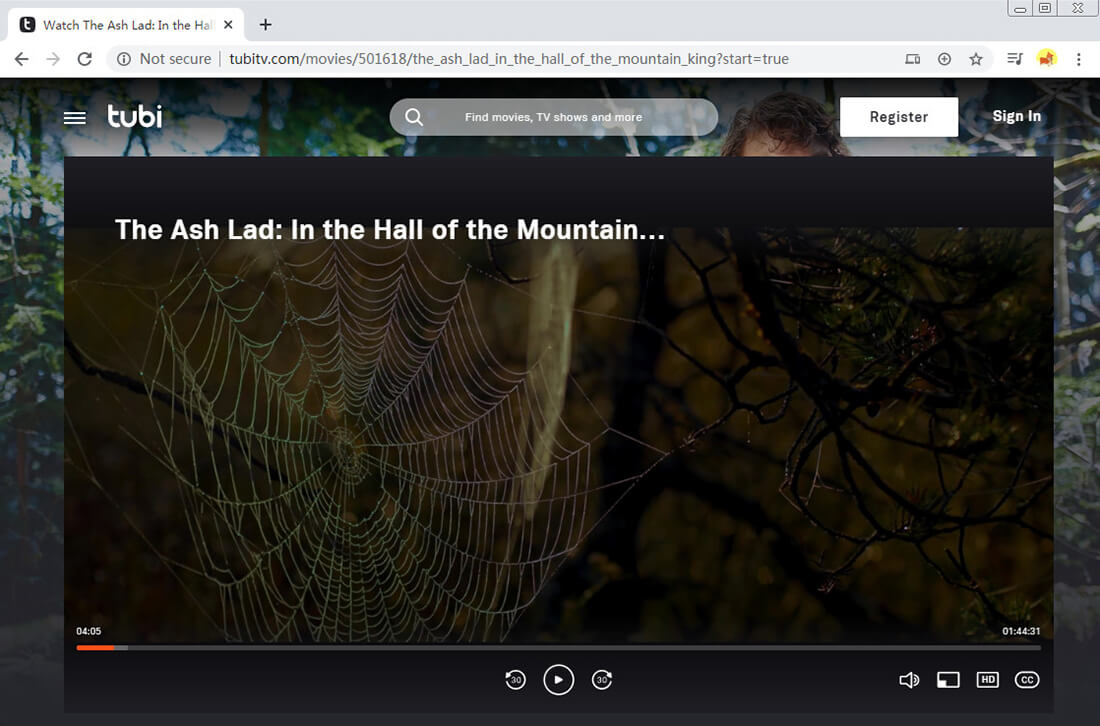Image resolution: width=1100 pixels, height=726 pixels.
Task: Go back in browser
Action: (x=22, y=59)
